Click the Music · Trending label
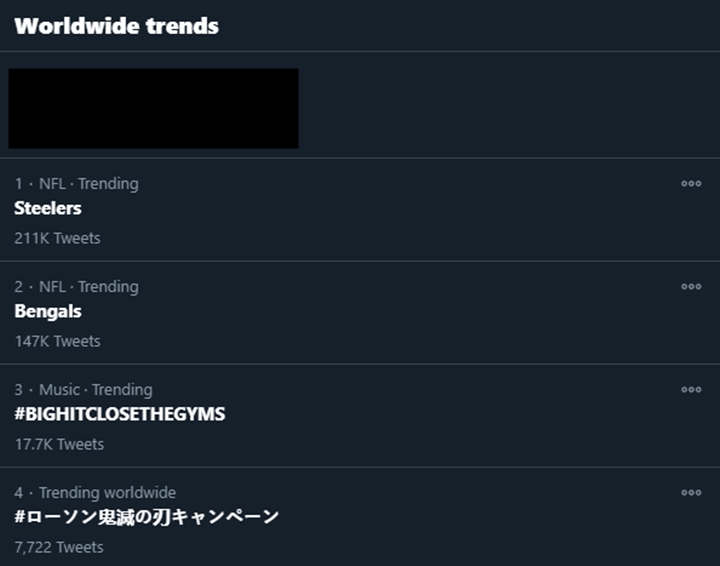Image resolution: width=720 pixels, height=566 pixels. (95, 390)
